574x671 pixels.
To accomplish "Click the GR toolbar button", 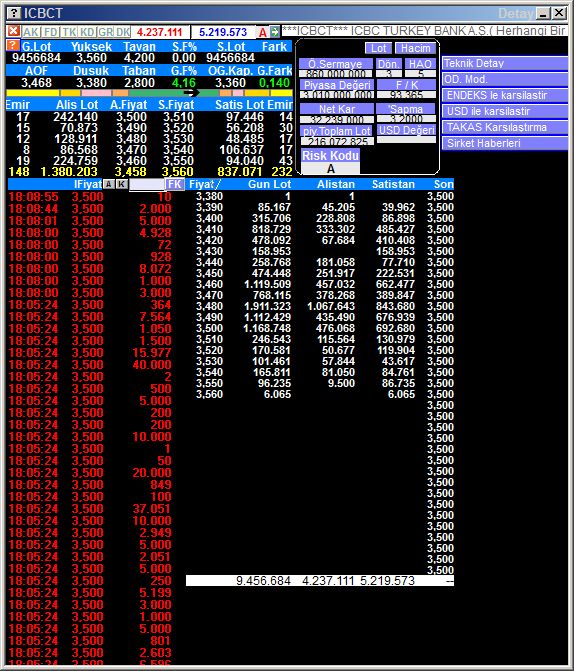I will click(105, 32).
